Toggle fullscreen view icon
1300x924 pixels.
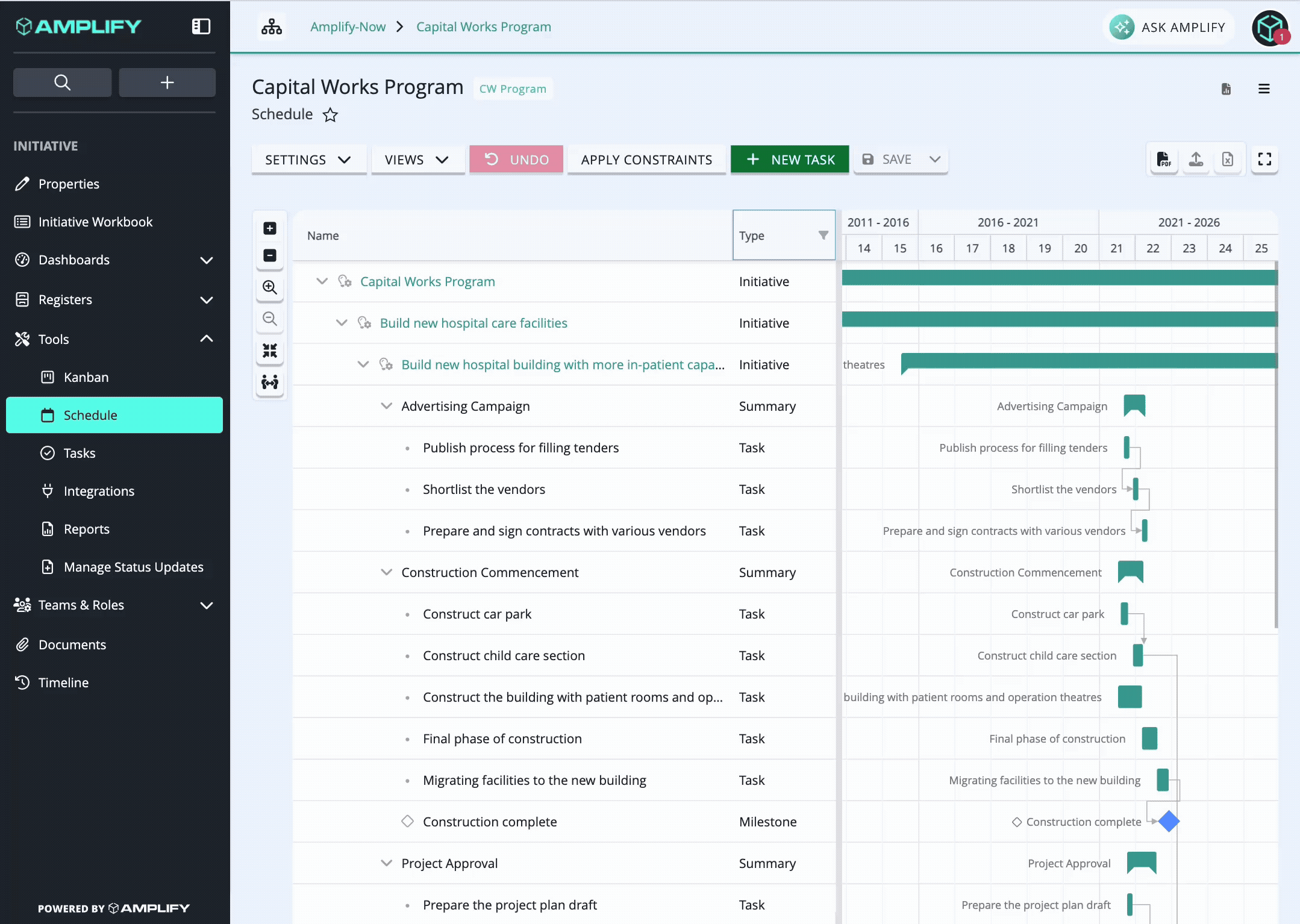tap(1264, 160)
